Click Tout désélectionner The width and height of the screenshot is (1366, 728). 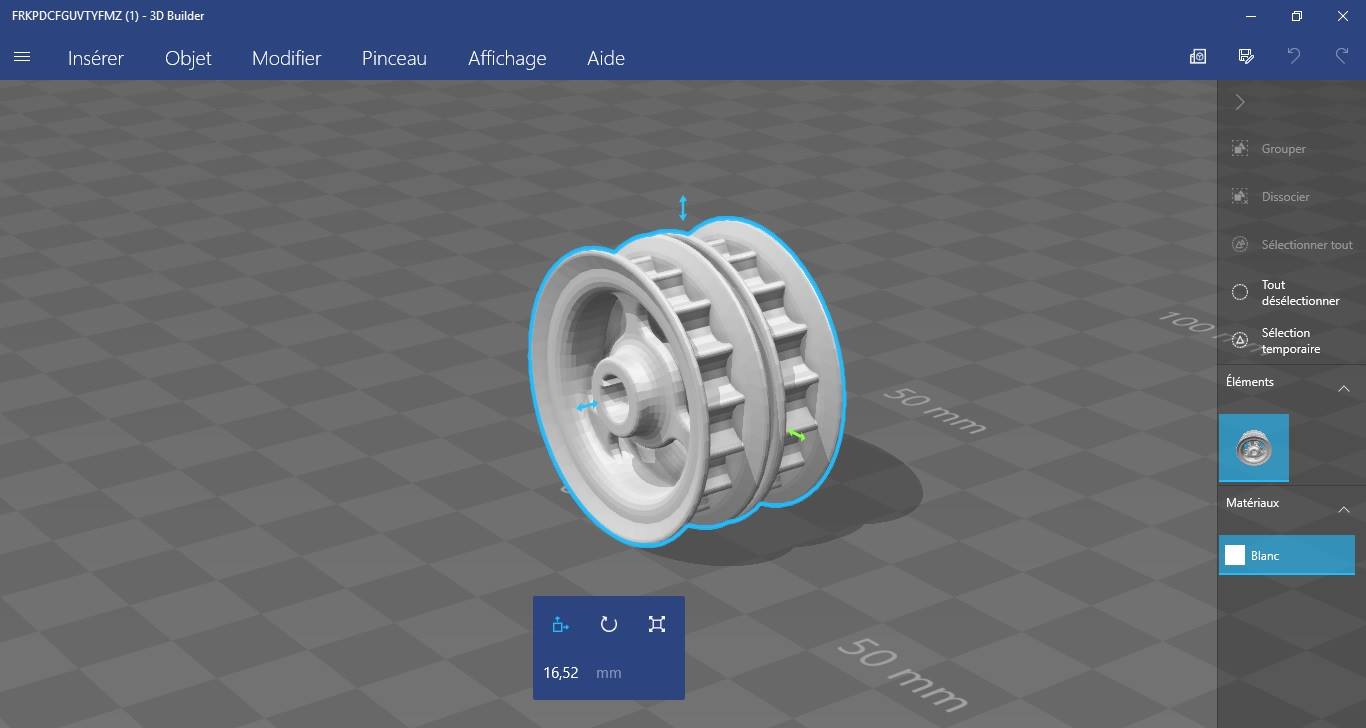pos(1291,293)
